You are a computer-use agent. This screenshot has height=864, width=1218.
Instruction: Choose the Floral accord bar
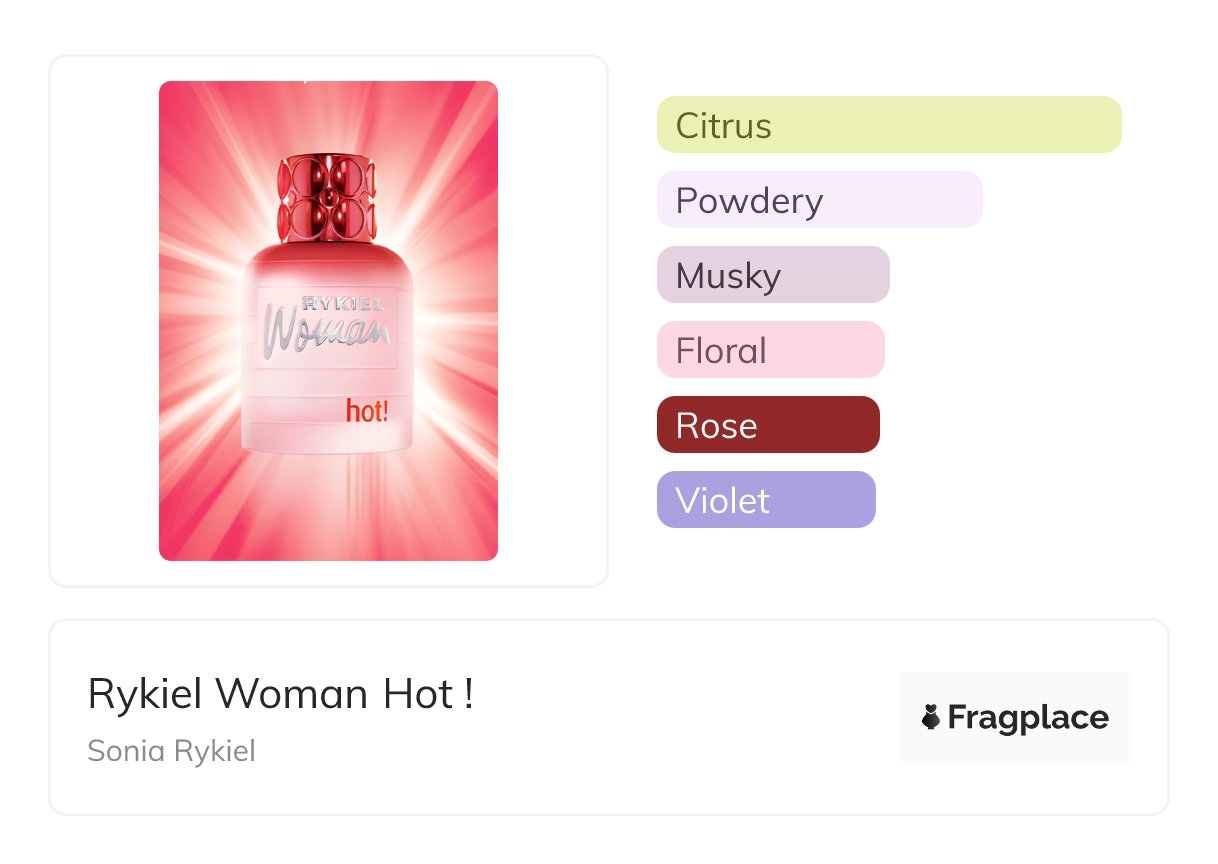(770, 350)
